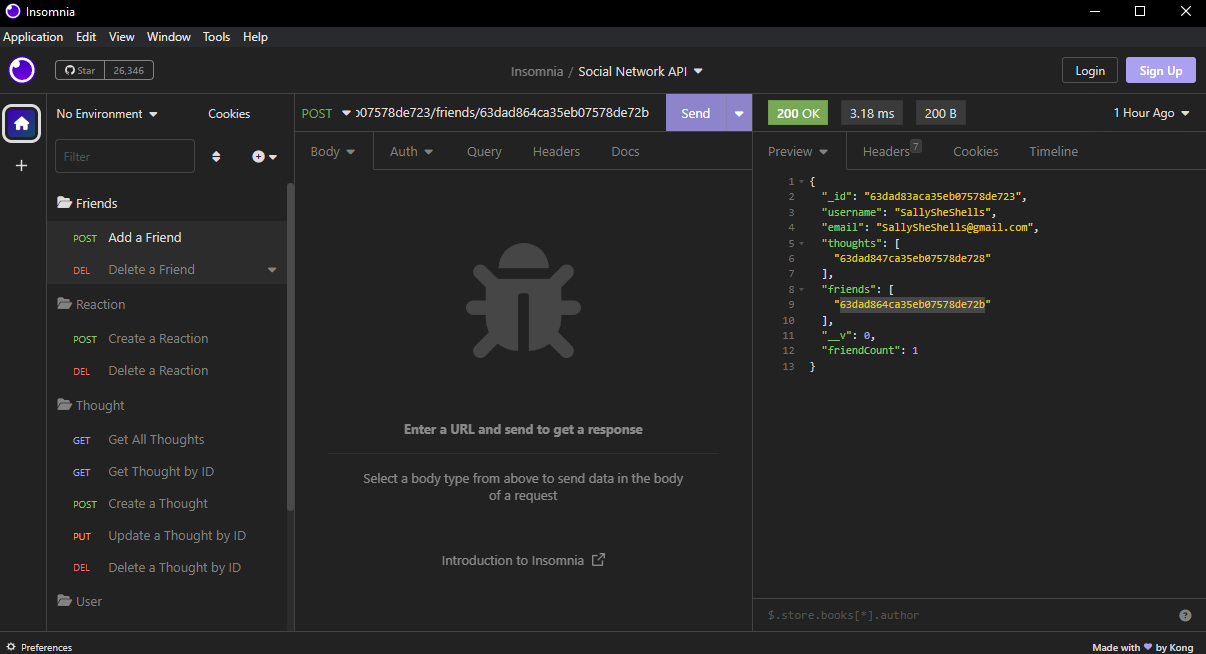
Task: Open the Body type dropdown
Action: click(x=333, y=152)
